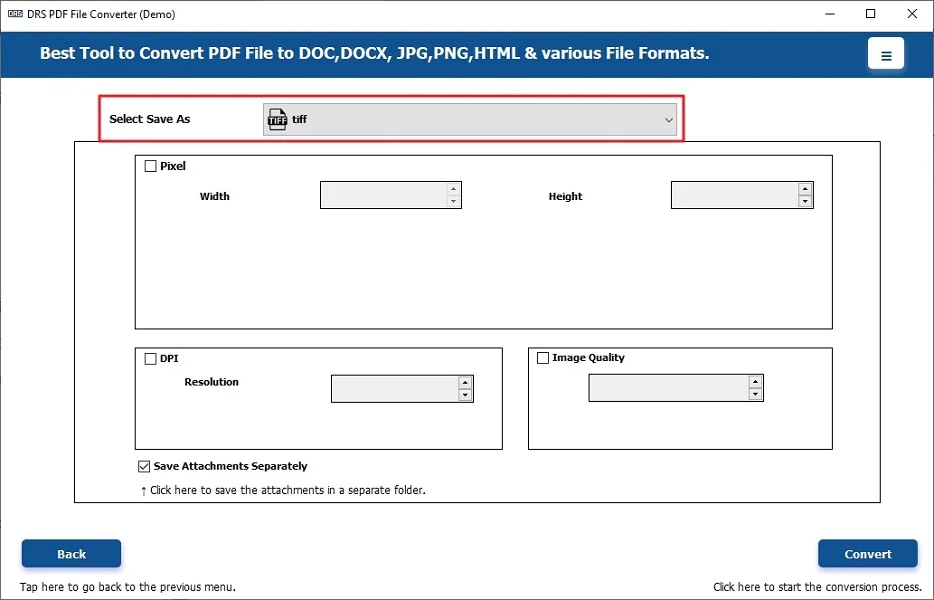Image resolution: width=934 pixels, height=600 pixels.
Task: Click the DRS app icon in title bar
Action: (x=15, y=13)
